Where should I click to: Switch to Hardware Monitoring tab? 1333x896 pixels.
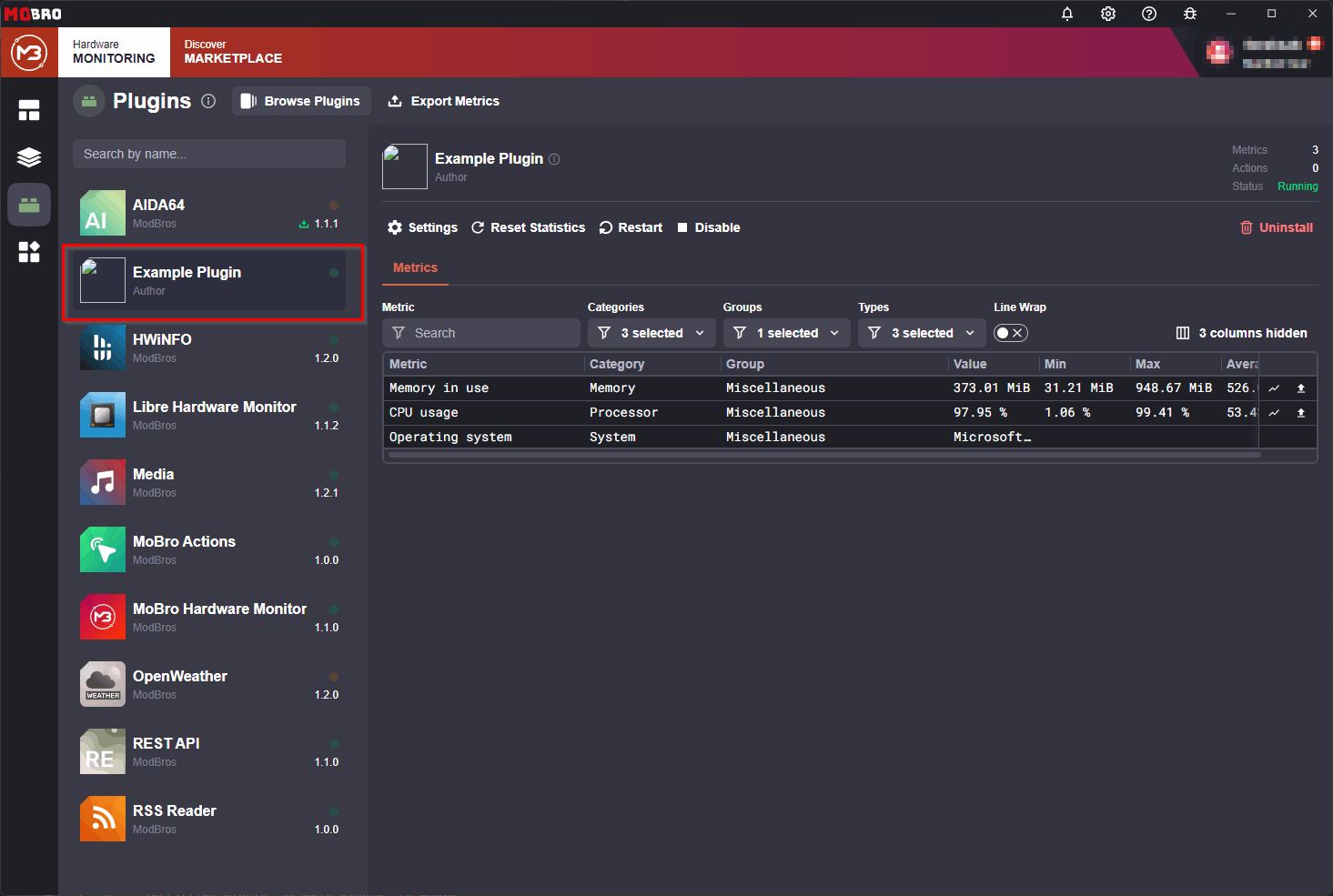click(114, 52)
